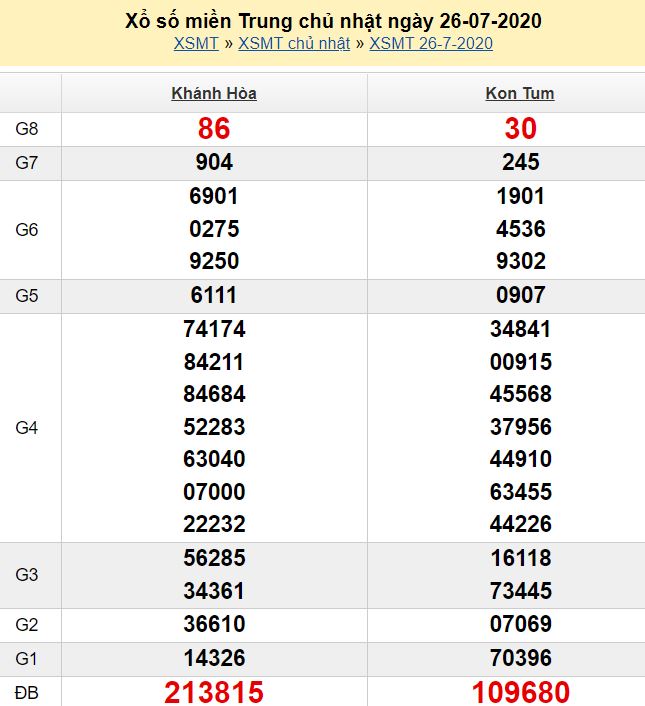The width and height of the screenshot is (645, 706).
Task: Click Kon Tum G5 number 0907
Action: (x=520, y=295)
